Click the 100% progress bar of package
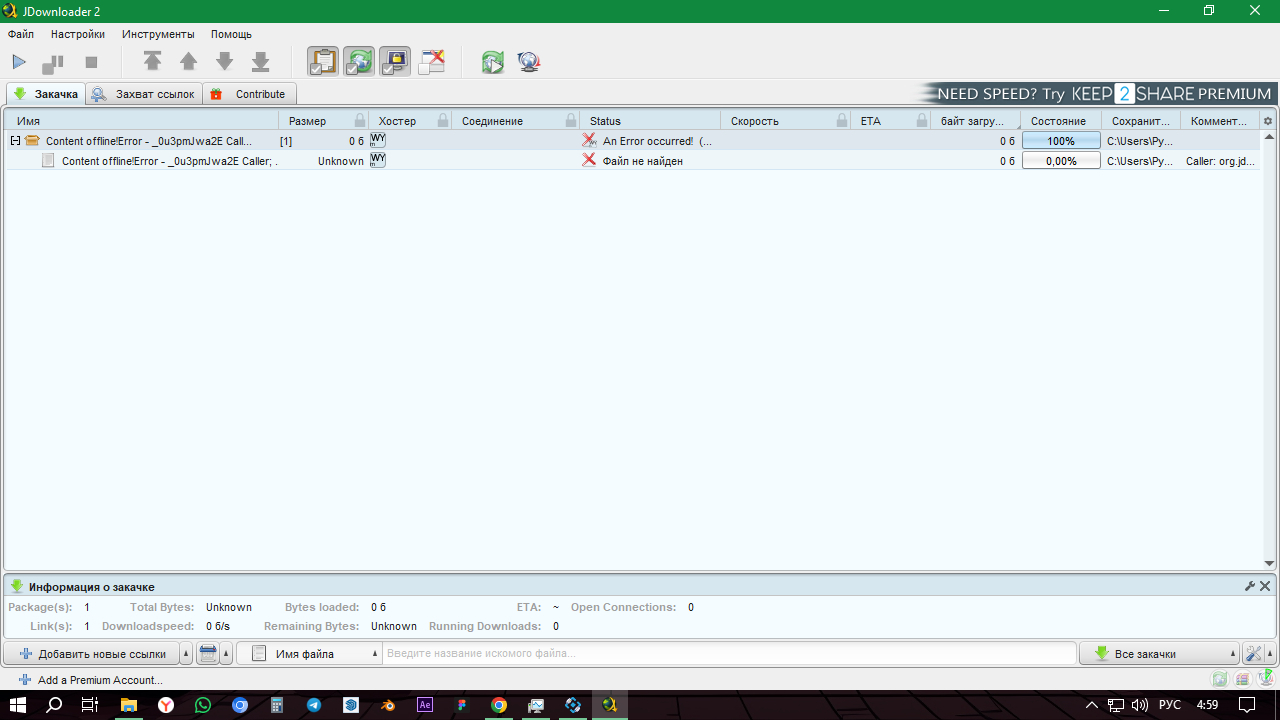 pos(1060,141)
